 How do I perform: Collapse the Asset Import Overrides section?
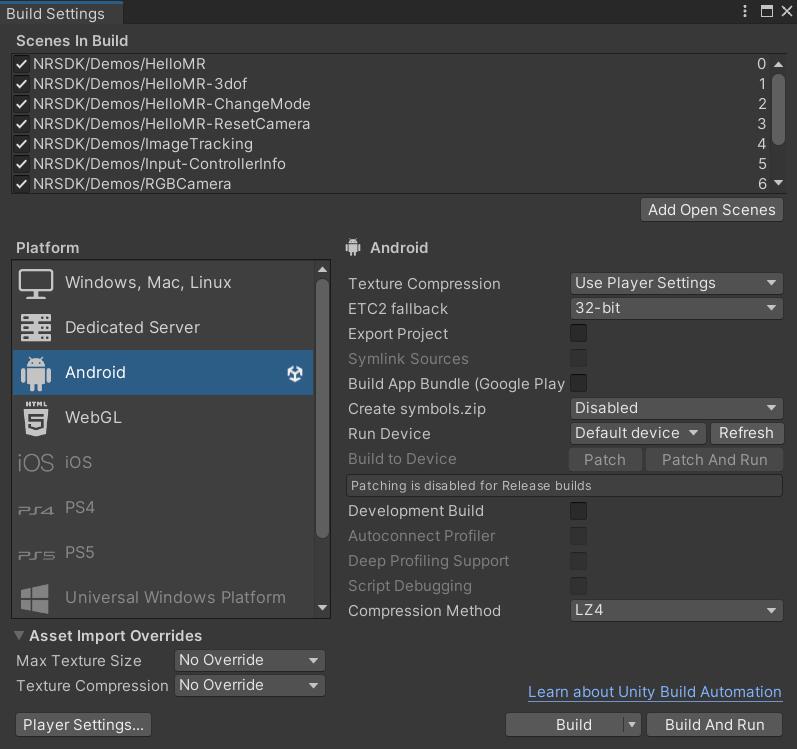[20, 636]
